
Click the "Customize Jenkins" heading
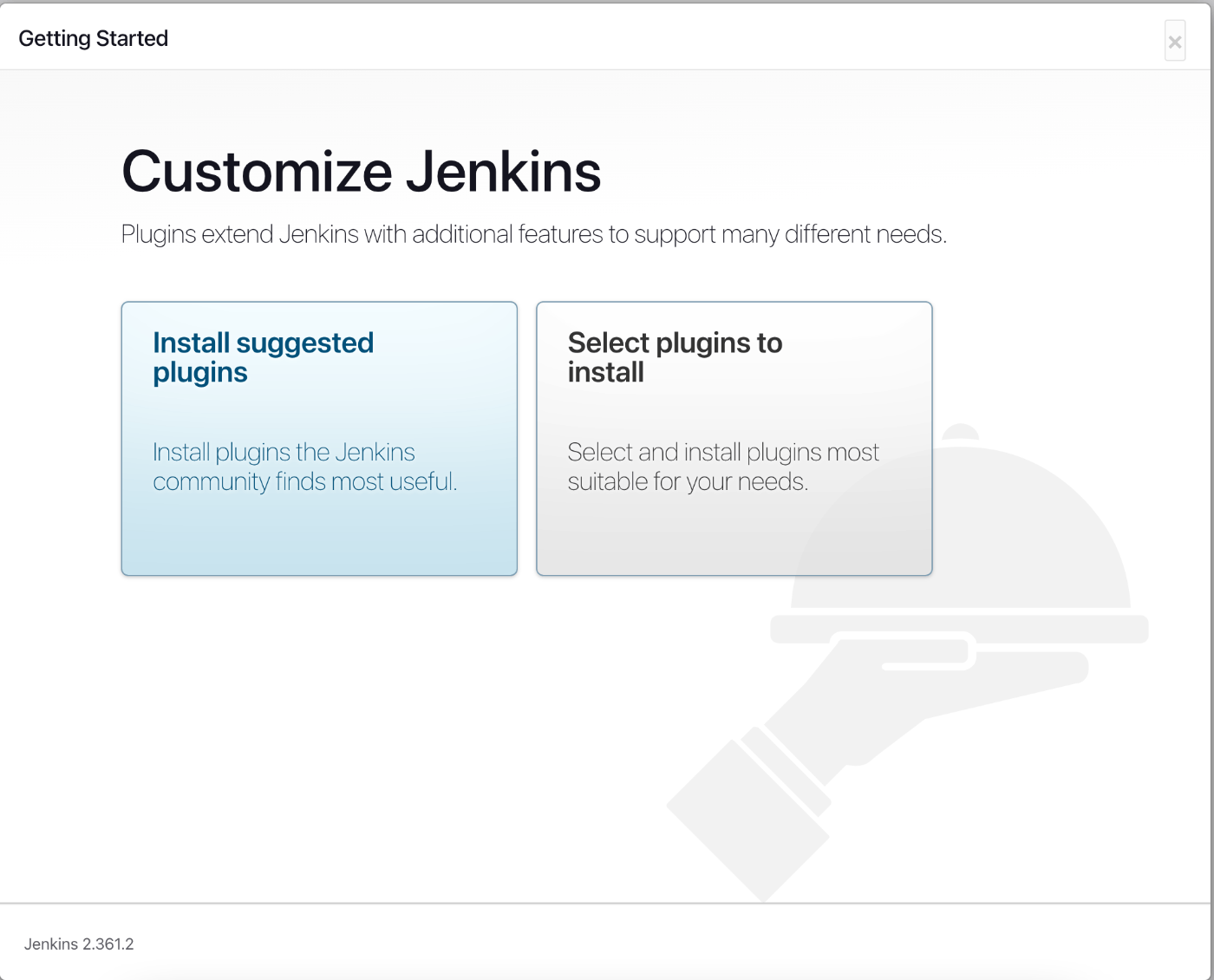[361, 171]
